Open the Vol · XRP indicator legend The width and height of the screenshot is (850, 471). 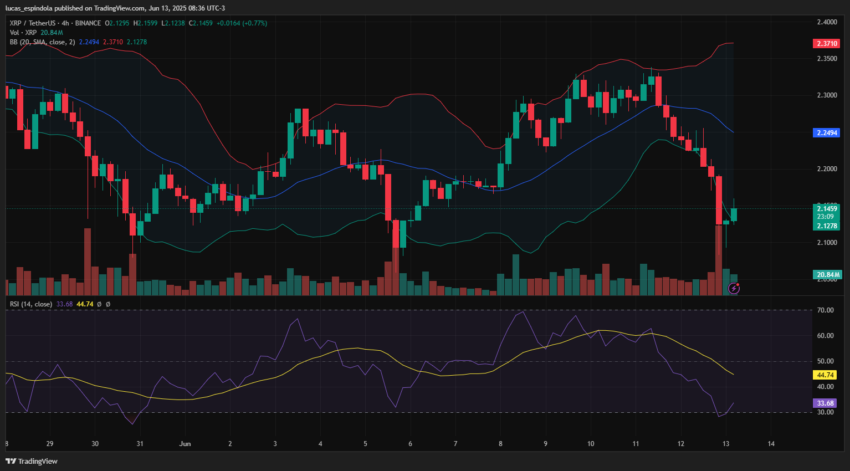coord(23,33)
